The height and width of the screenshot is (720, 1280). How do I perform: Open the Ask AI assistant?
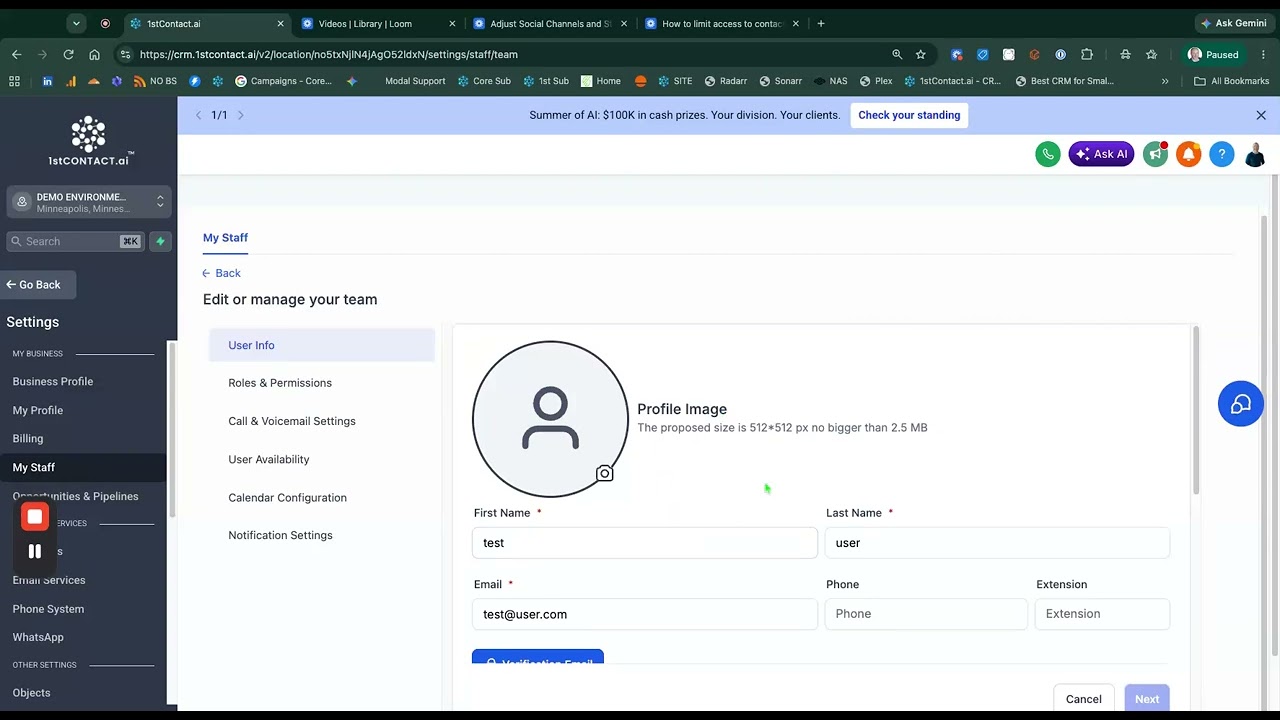pos(1101,154)
